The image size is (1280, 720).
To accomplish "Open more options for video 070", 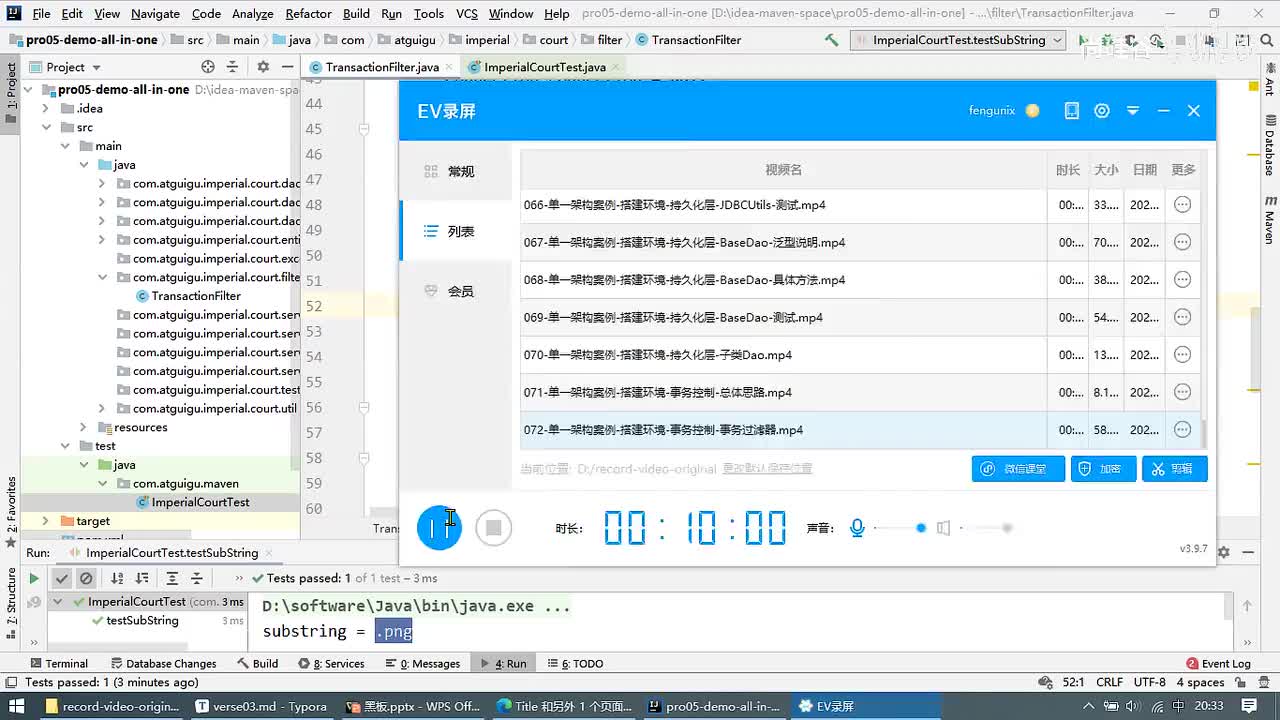I will 1182,355.
